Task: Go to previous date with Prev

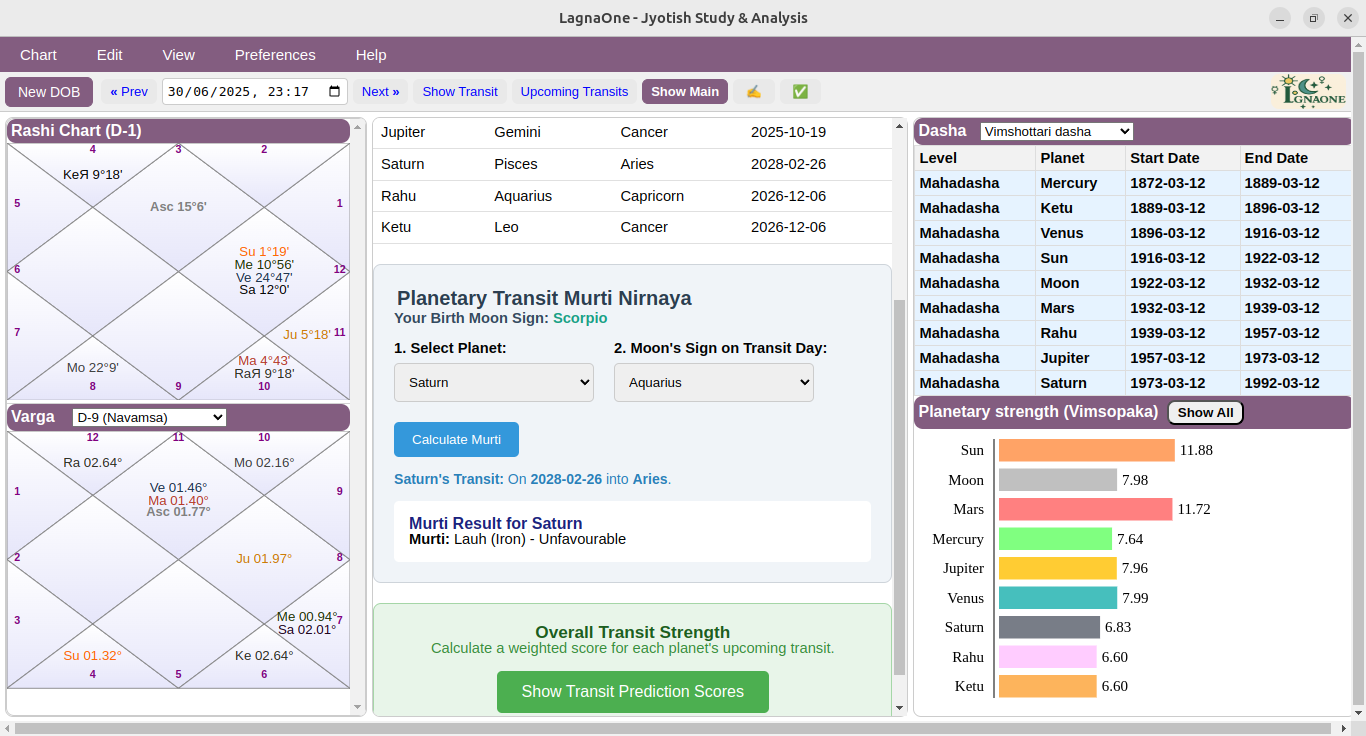Action: tap(129, 92)
